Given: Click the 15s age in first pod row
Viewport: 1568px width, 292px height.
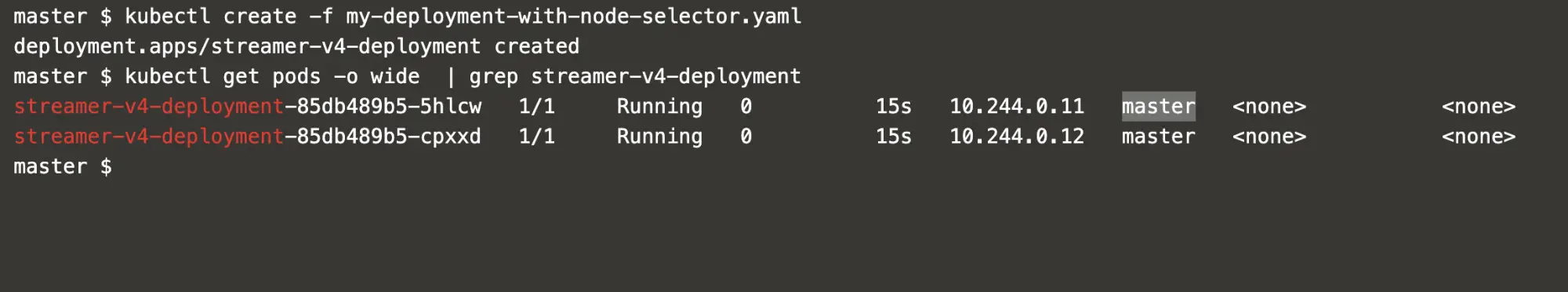Looking at the screenshot, I should pos(893,106).
